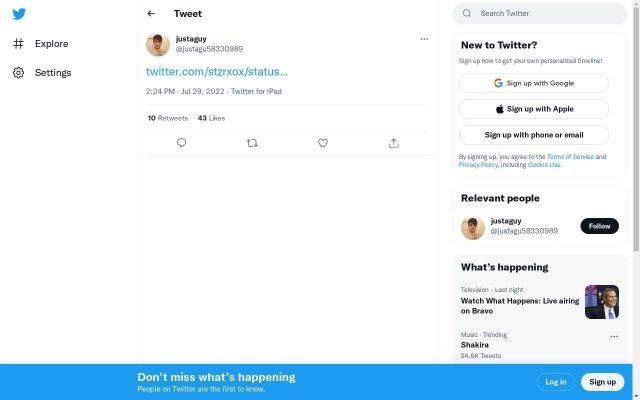Screen dimensions: 640x400
Task: Sign up with Apple
Action: 534,109
